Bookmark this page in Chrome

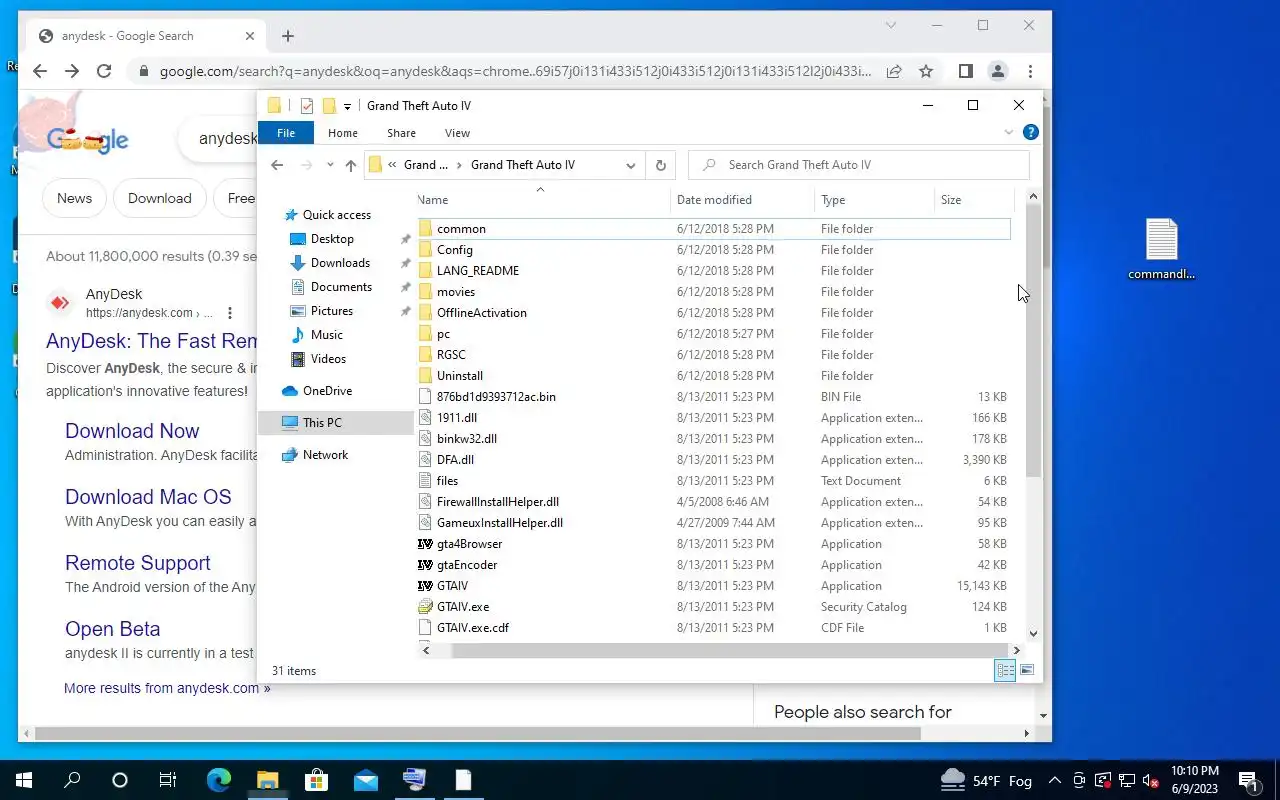tap(926, 71)
